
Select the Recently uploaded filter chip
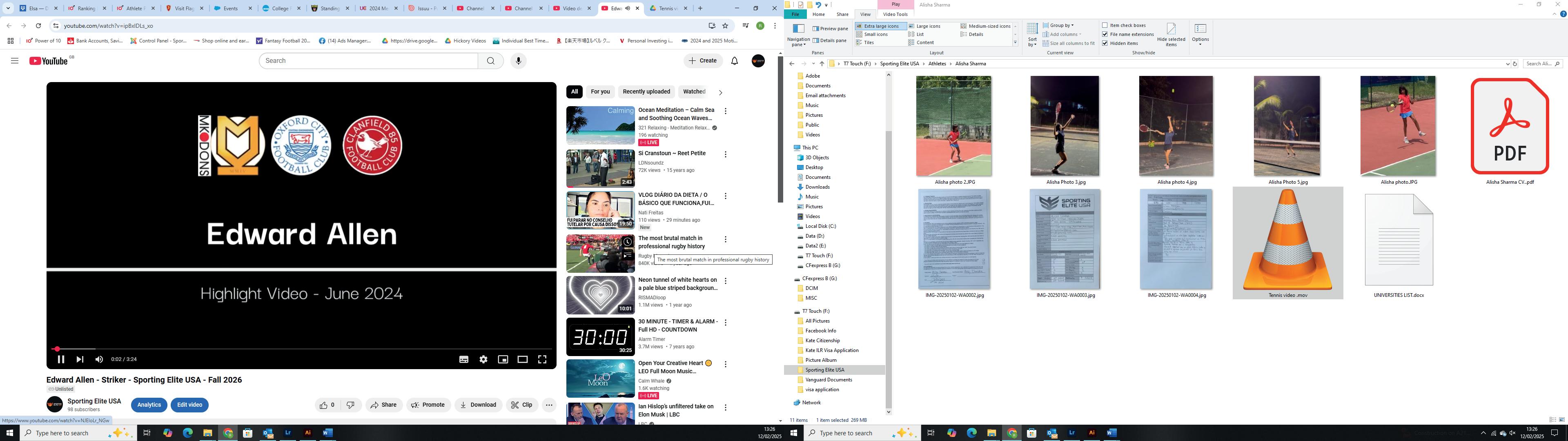tap(646, 92)
